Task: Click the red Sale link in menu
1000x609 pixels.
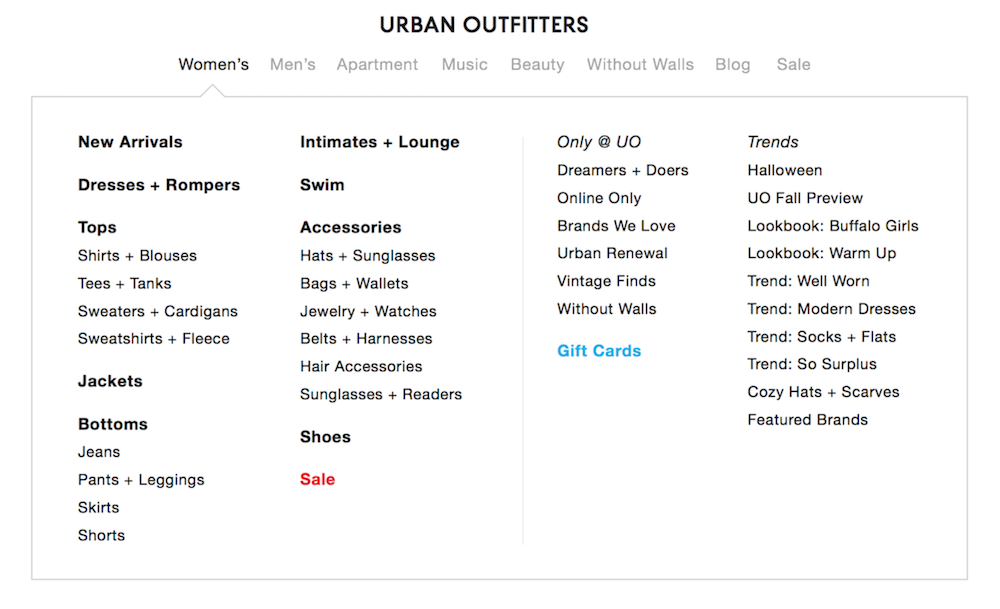Action: point(318,480)
